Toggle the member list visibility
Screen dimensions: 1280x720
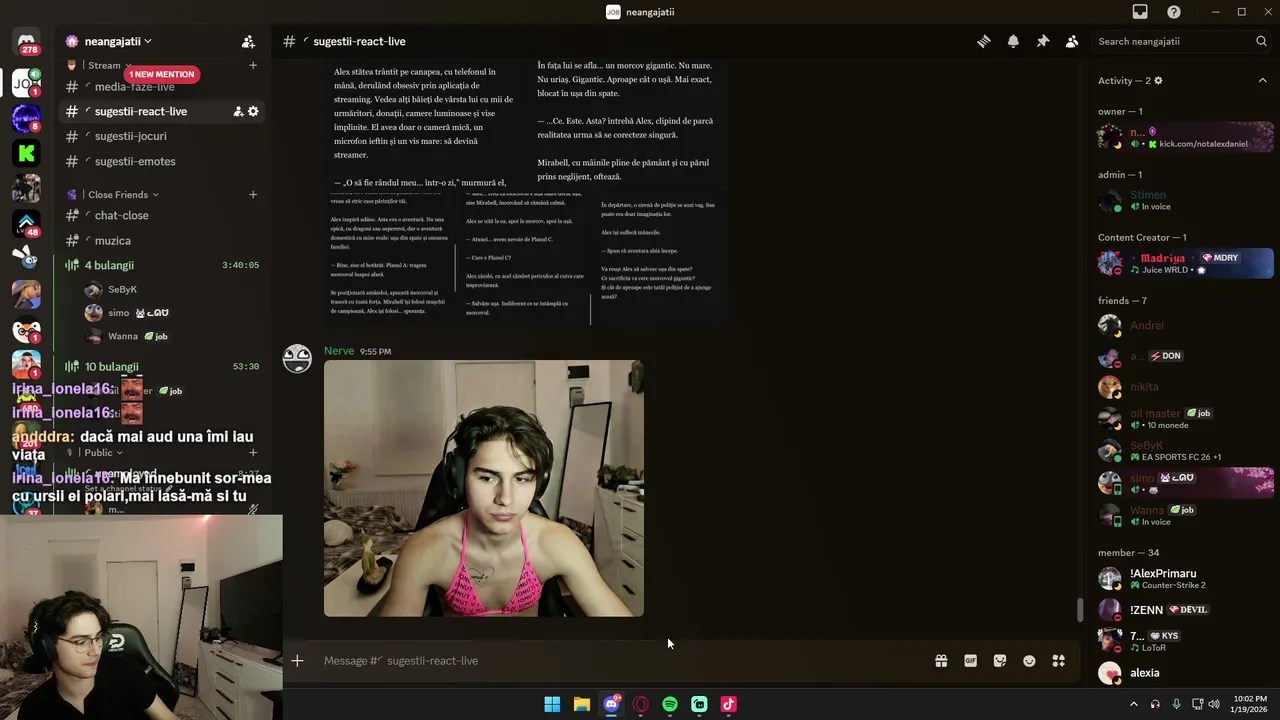(1072, 41)
